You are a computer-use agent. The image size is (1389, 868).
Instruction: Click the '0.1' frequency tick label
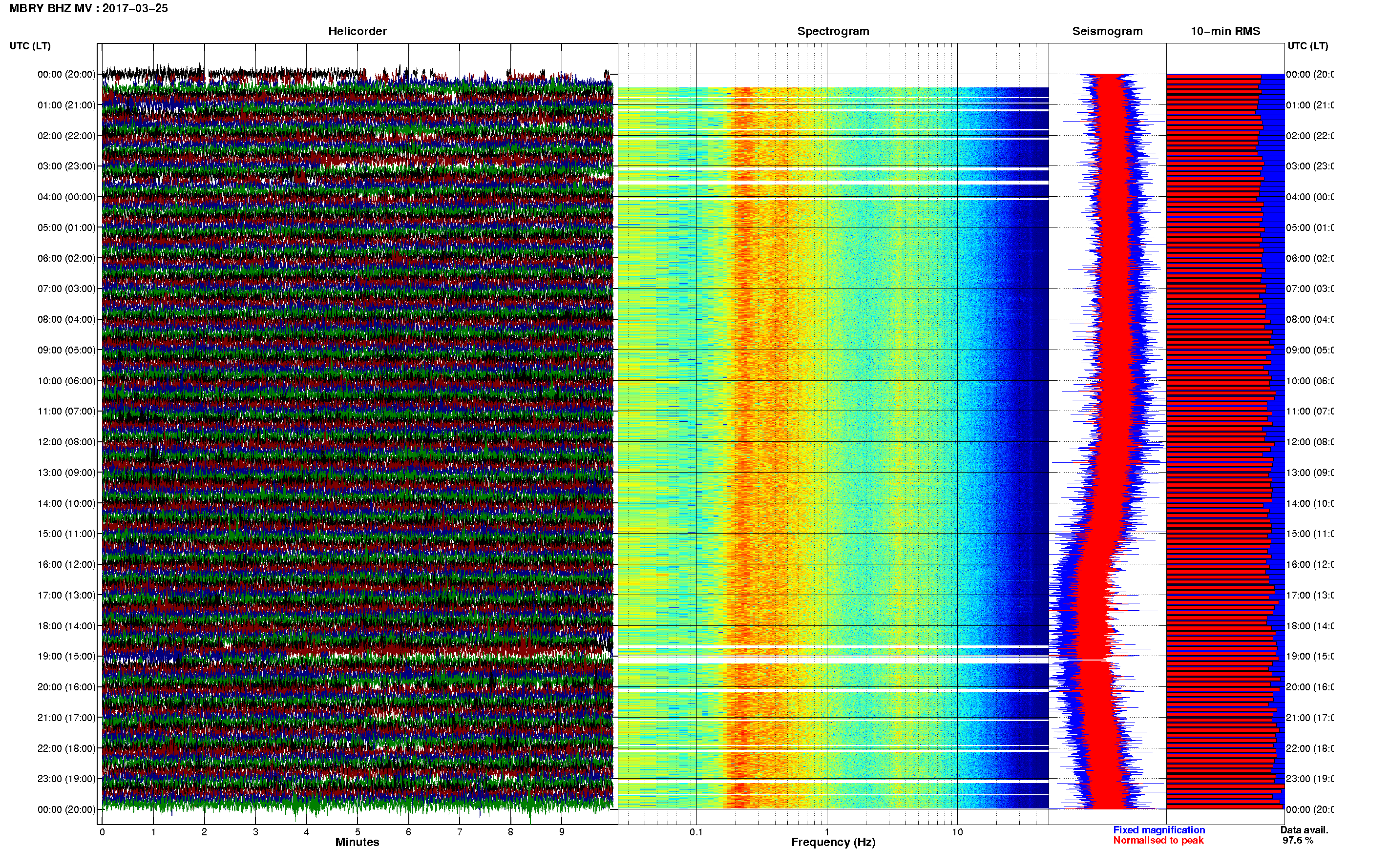coord(696,832)
